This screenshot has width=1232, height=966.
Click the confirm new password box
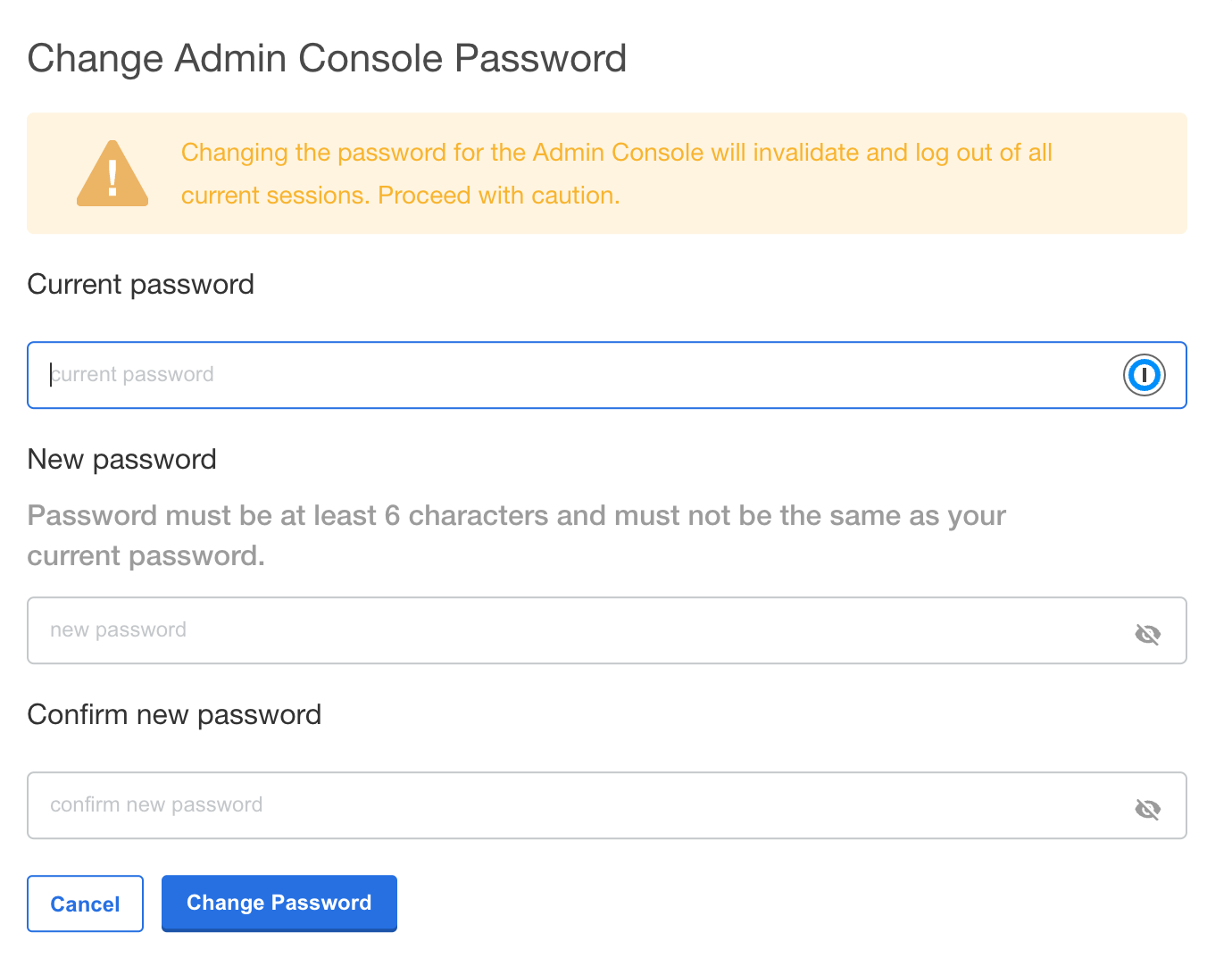click(x=536, y=805)
